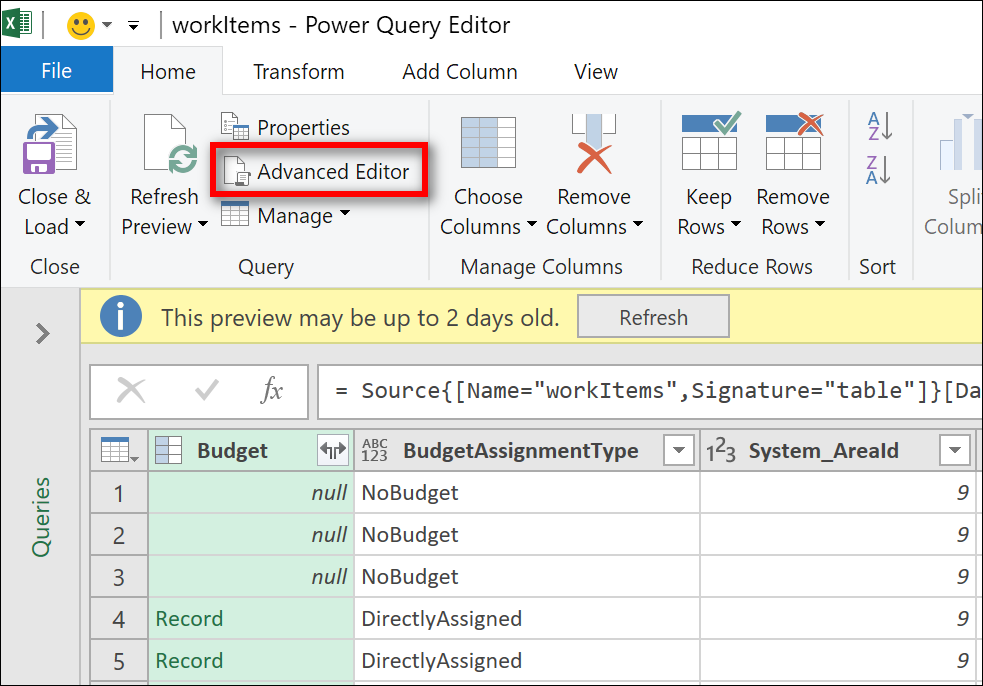The image size is (983, 686).
Task: Open the table menu icon in header corner
Action: [120, 450]
